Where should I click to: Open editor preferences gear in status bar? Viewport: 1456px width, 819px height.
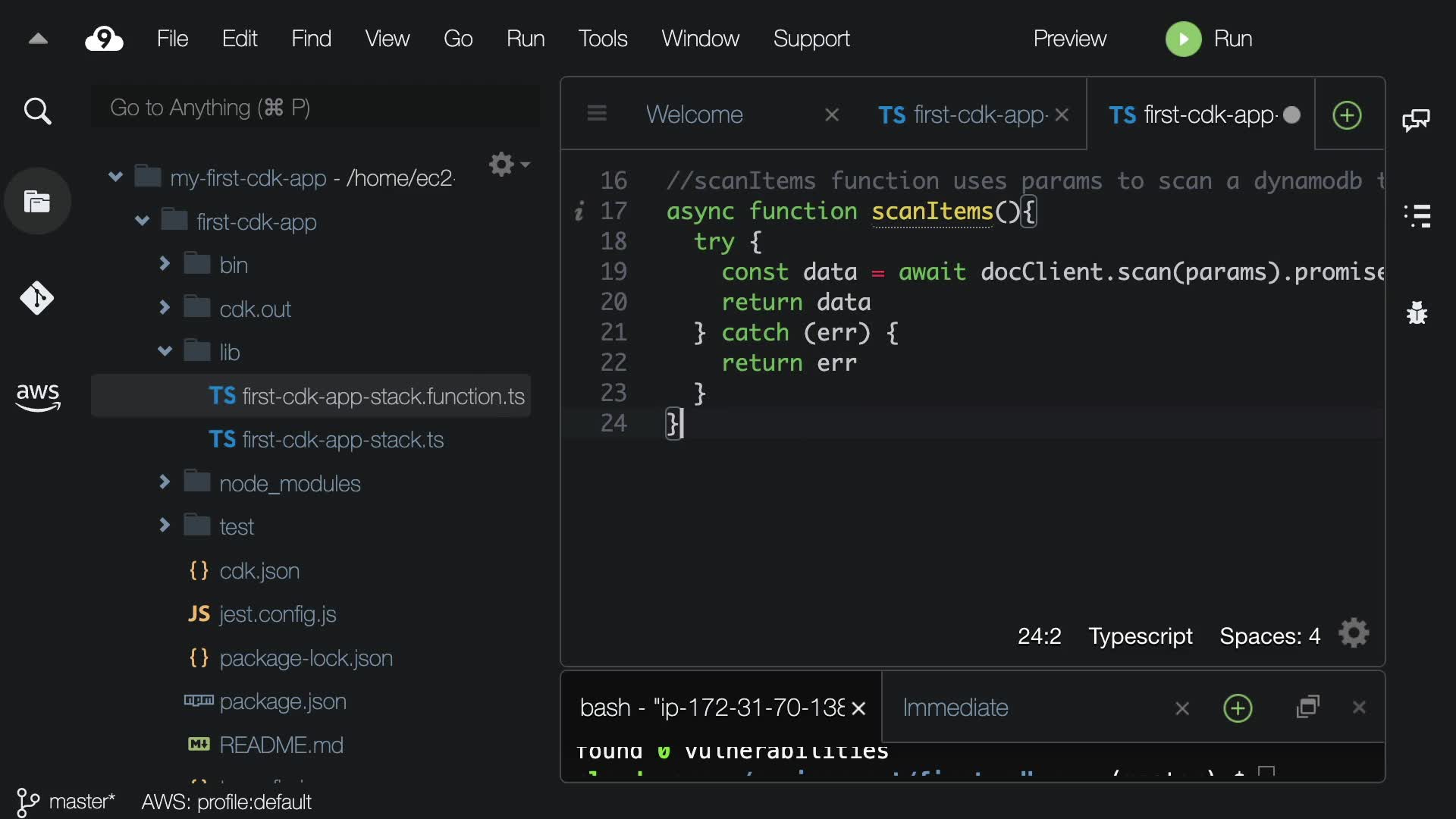pyautogui.click(x=1354, y=634)
